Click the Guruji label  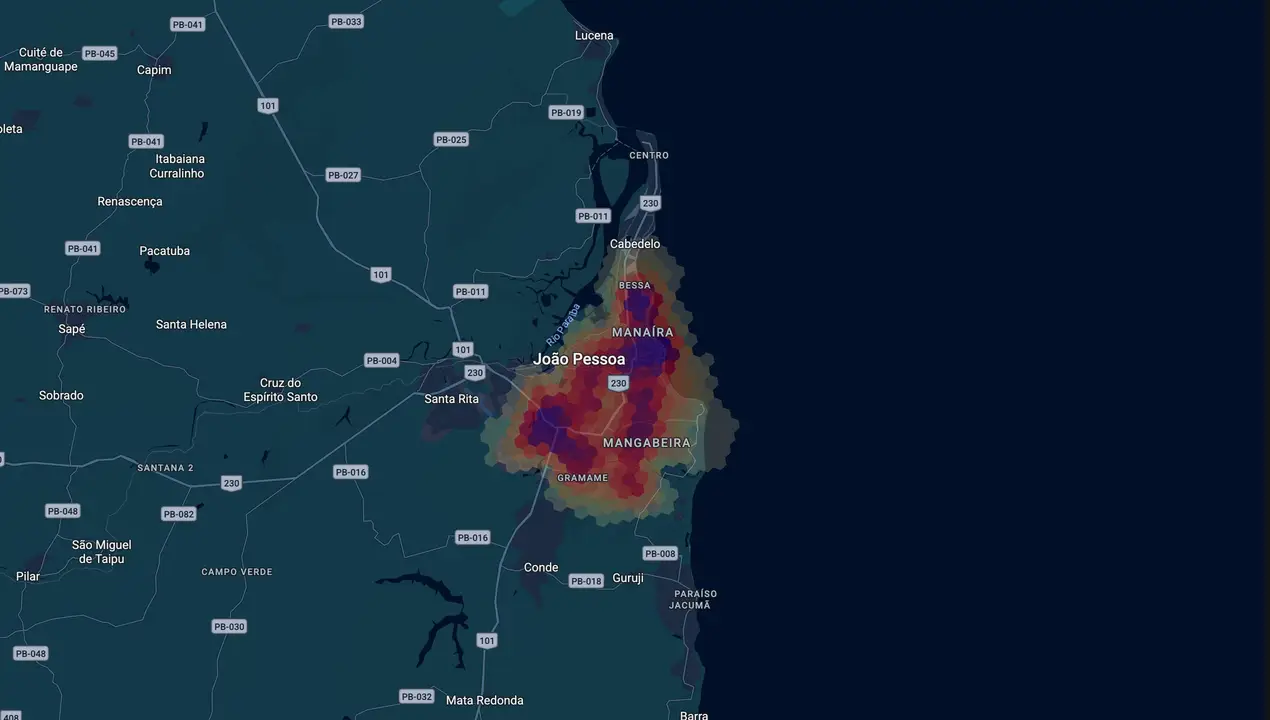[x=628, y=579]
